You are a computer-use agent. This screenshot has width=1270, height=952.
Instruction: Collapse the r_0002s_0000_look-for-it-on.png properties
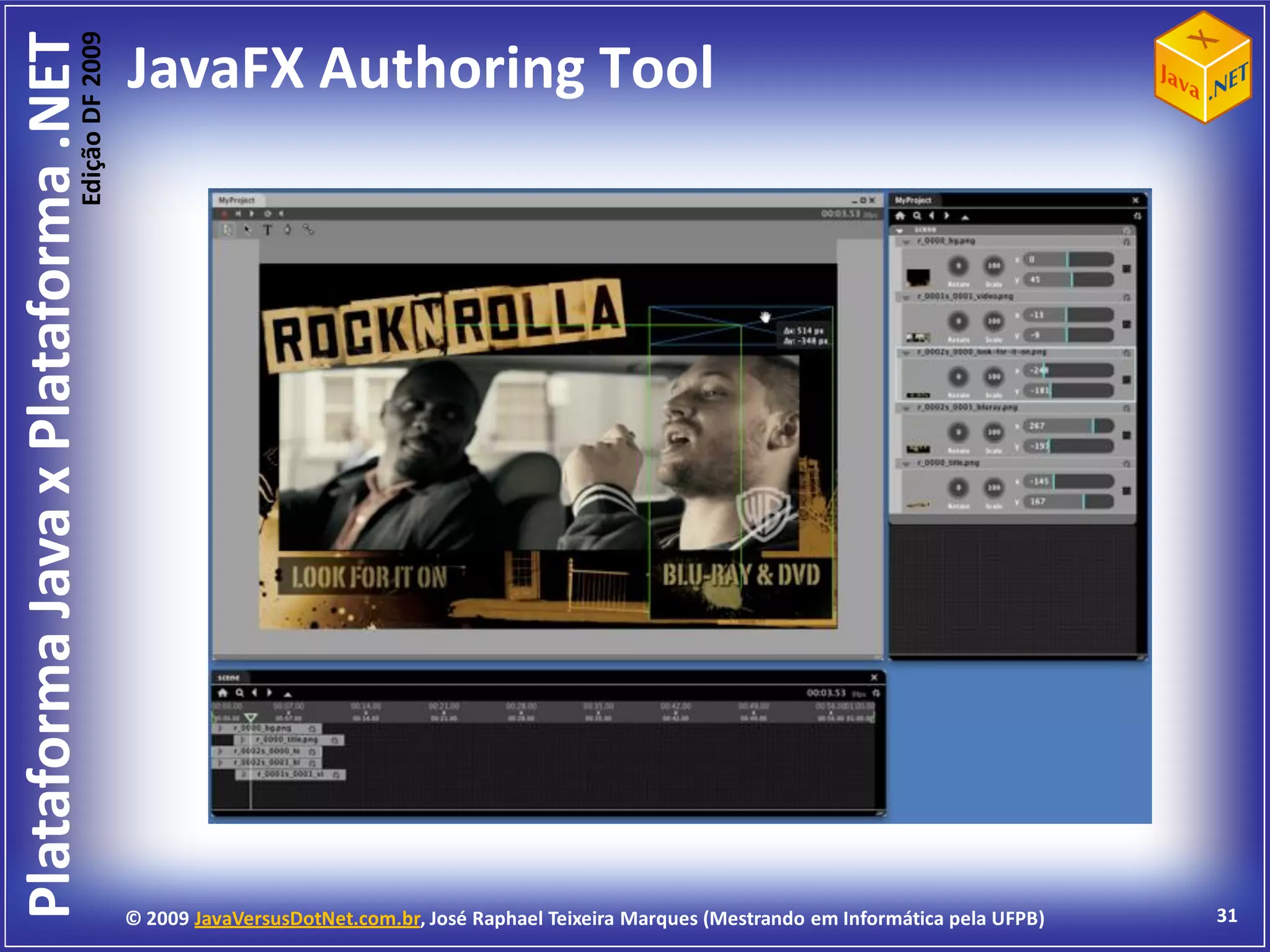(x=906, y=353)
